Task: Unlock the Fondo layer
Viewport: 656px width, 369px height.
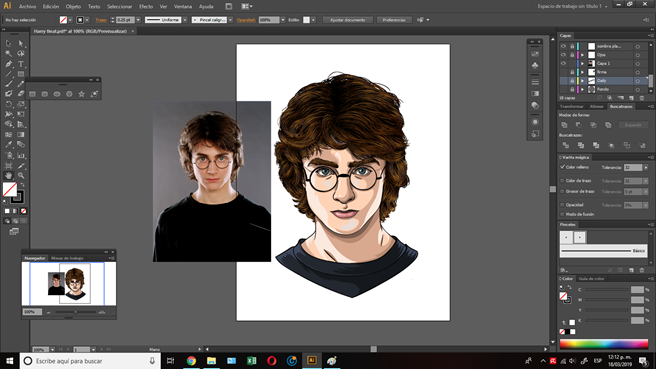Action: click(x=572, y=90)
